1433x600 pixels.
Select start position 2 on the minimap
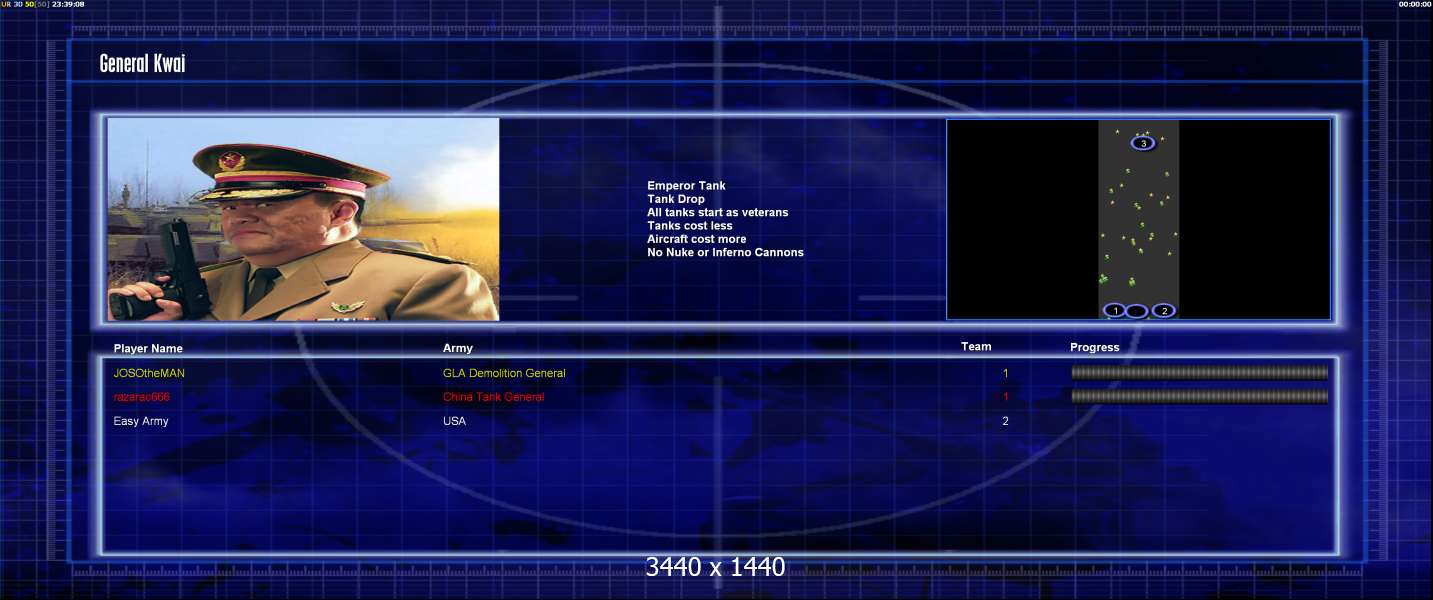click(x=1163, y=311)
